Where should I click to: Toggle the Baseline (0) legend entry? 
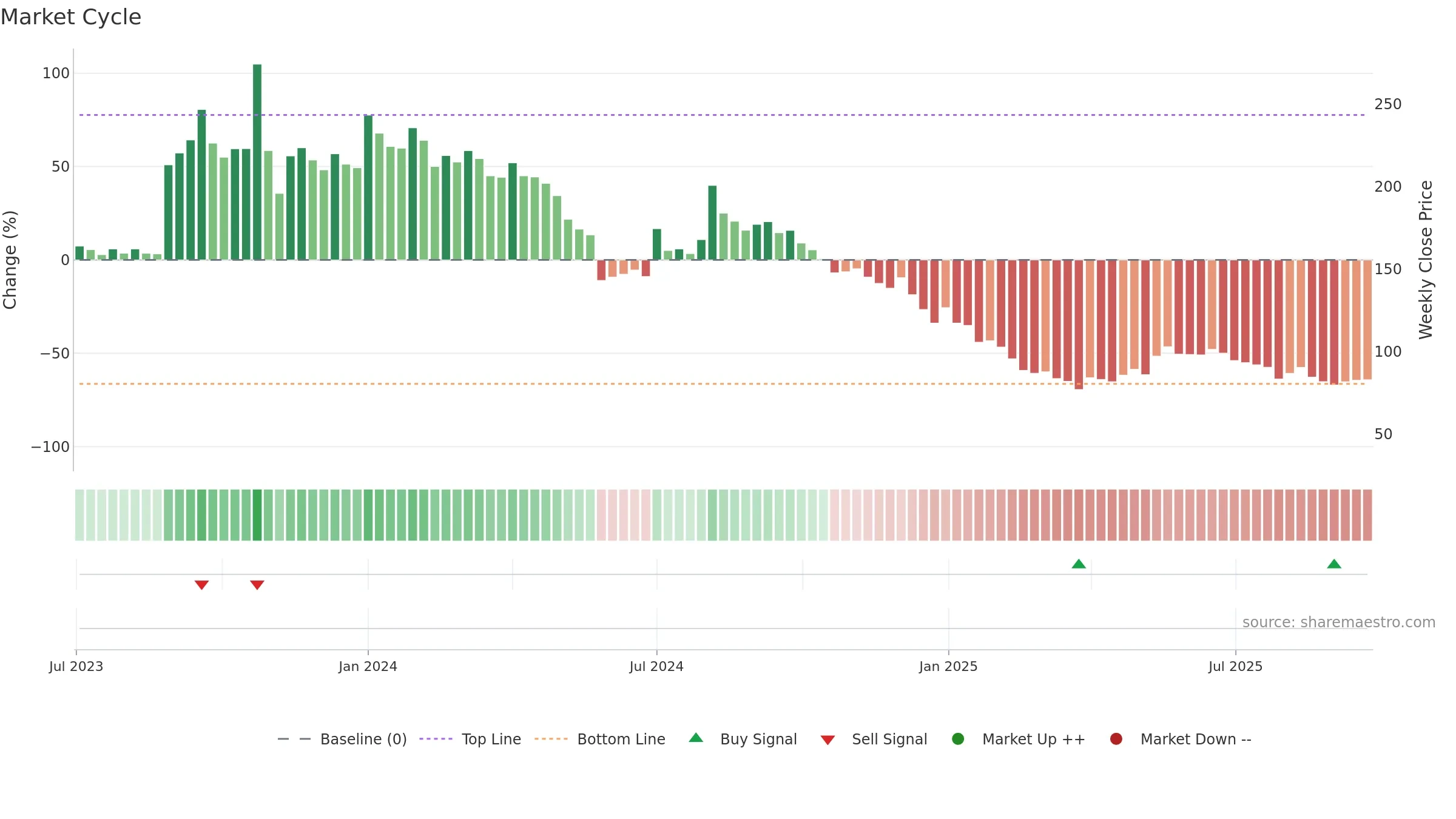pyautogui.click(x=342, y=739)
